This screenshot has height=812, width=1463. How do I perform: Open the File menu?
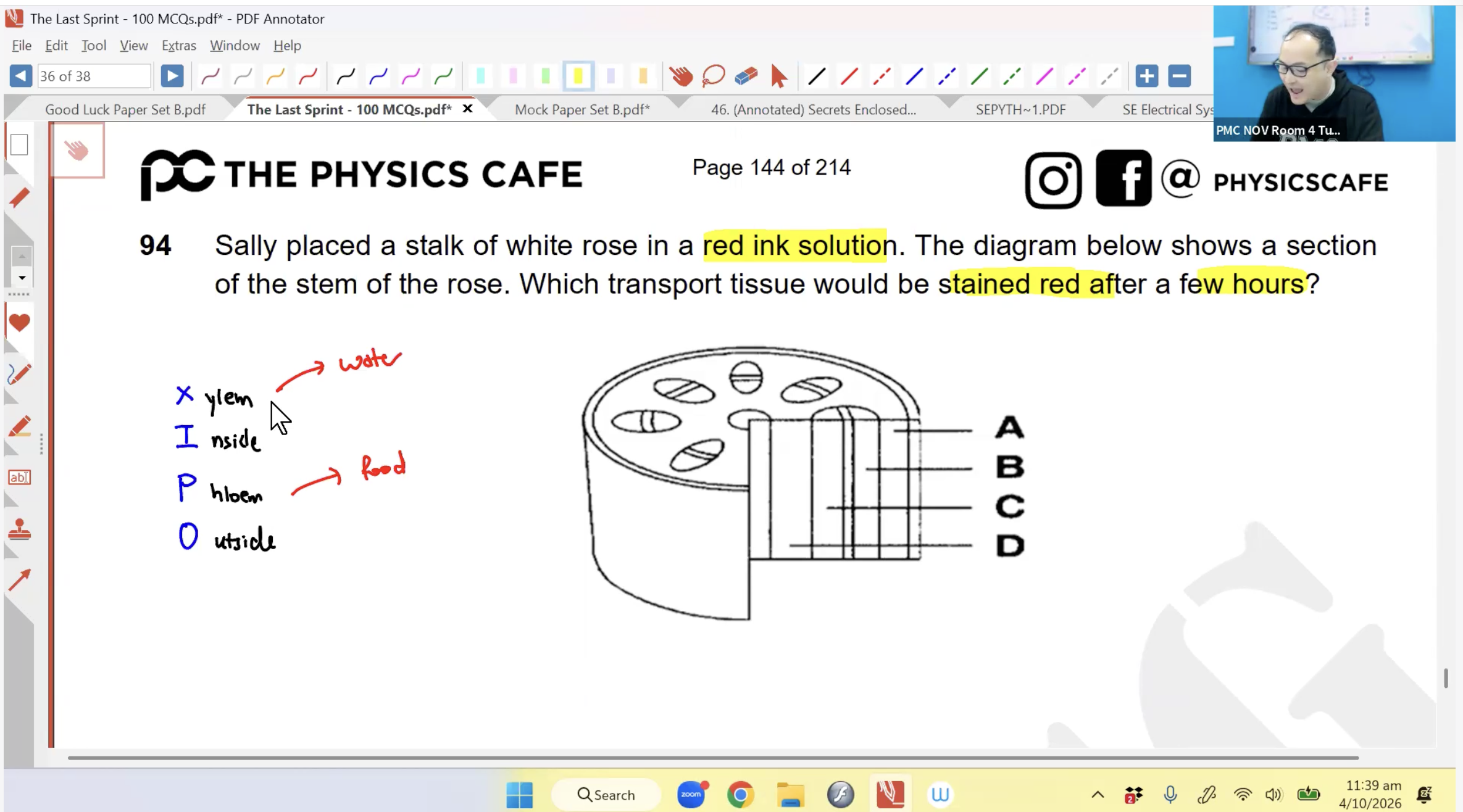click(x=22, y=46)
